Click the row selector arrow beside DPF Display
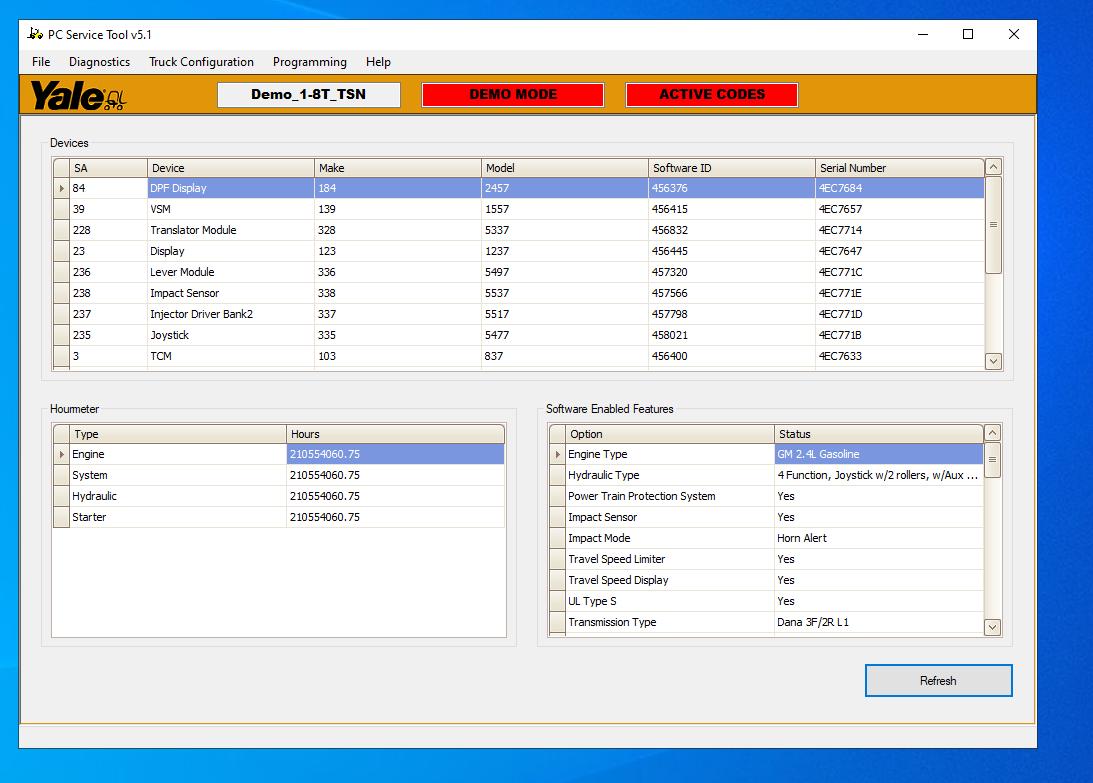This screenshot has width=1093, height=783. pos(63,188)
